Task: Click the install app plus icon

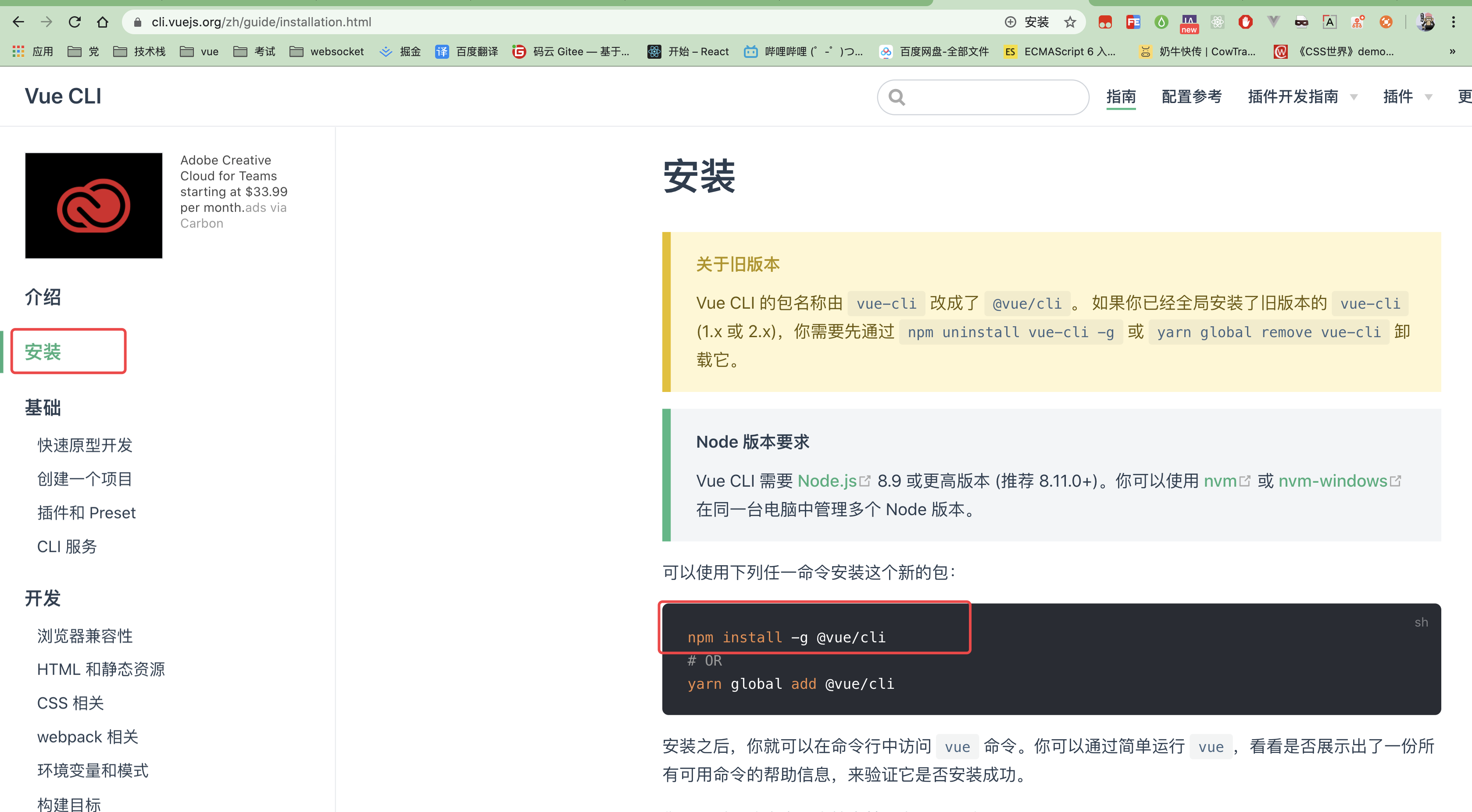Action: [1010, 22]
